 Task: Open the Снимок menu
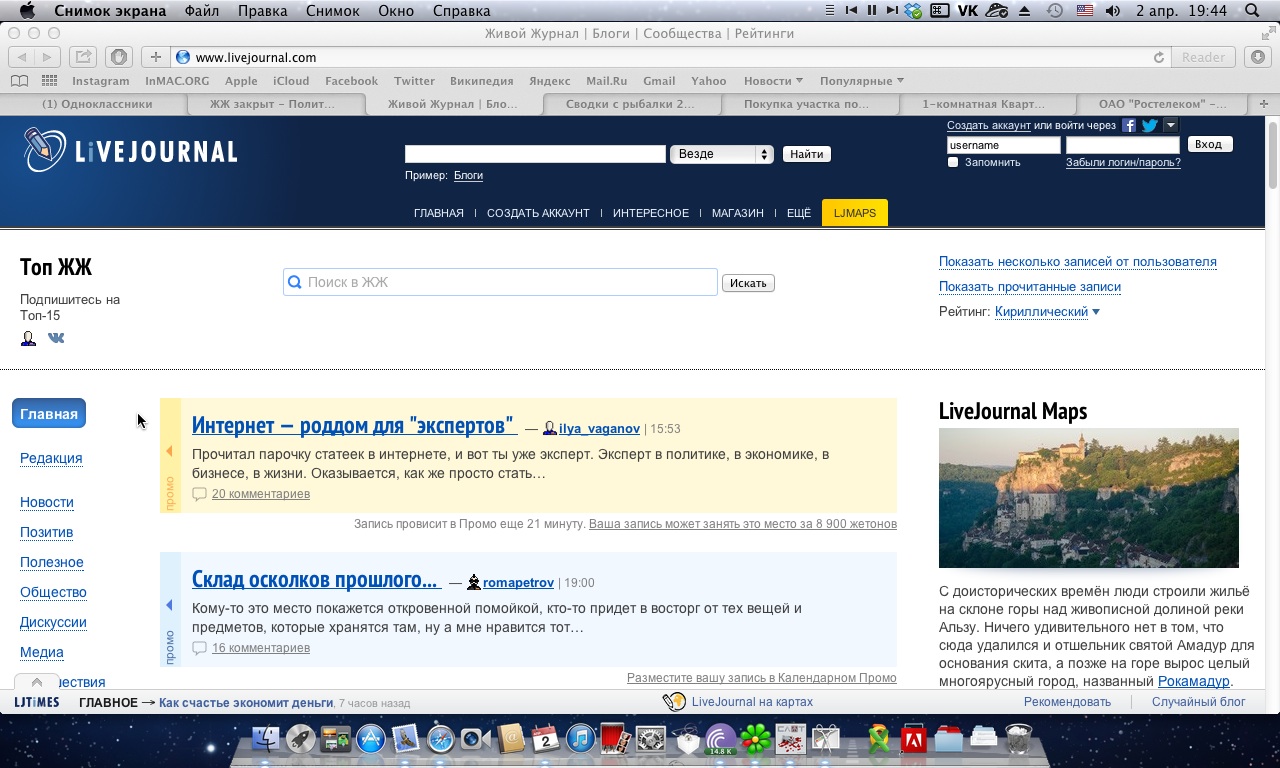(x=333, y=11)
